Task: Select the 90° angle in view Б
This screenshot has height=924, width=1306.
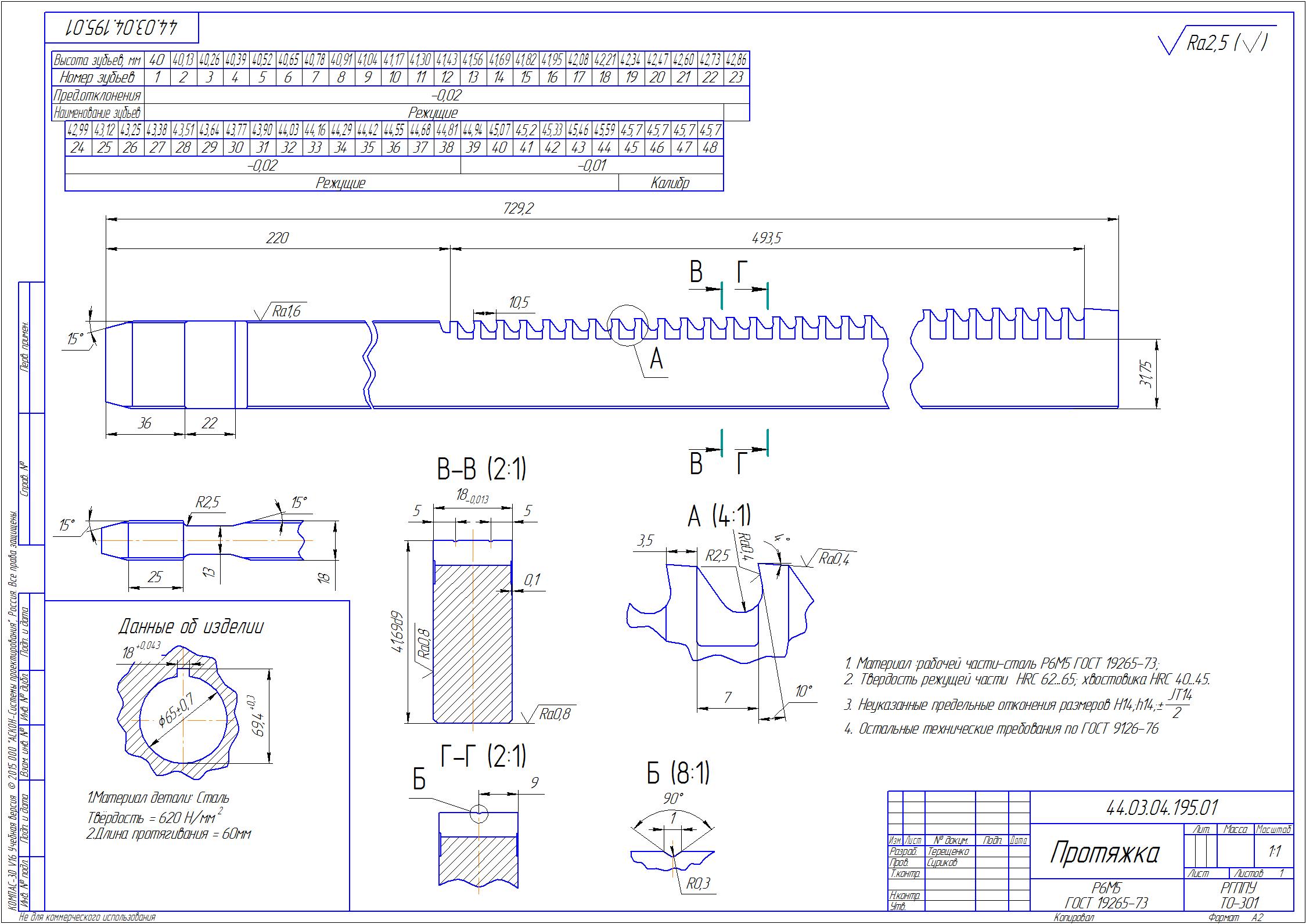Action: point(674,799)
